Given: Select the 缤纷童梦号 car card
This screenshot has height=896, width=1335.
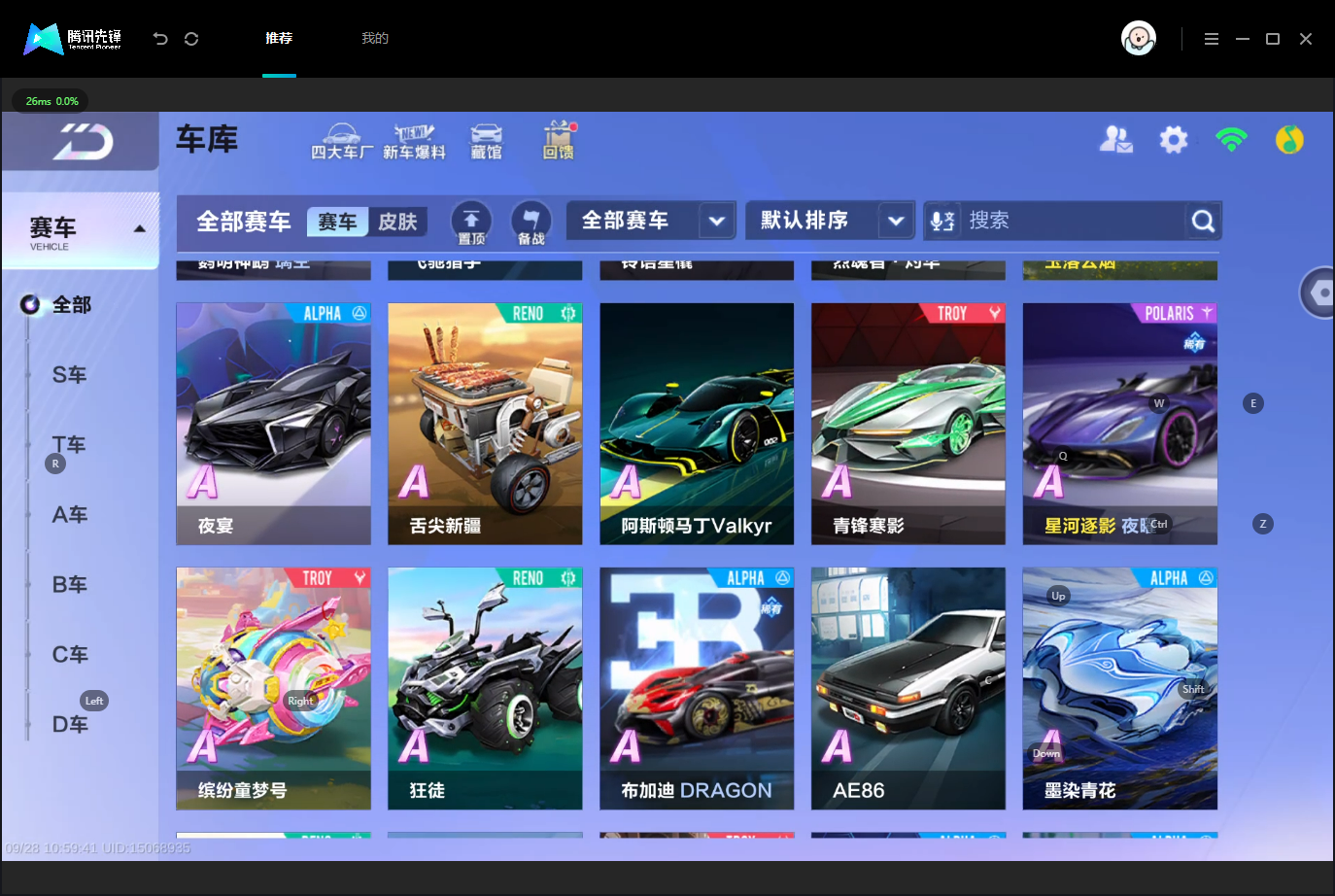Looking at the screenshot, I should [x=274, y=688].
